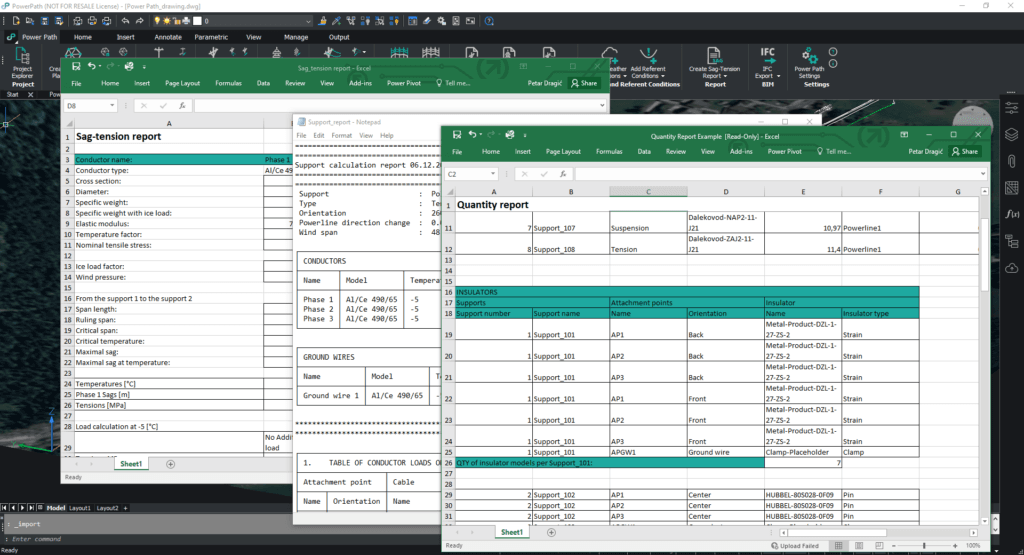
Task: Expand formula bar in Quantity Report Excel
Action: coord(982,174)
